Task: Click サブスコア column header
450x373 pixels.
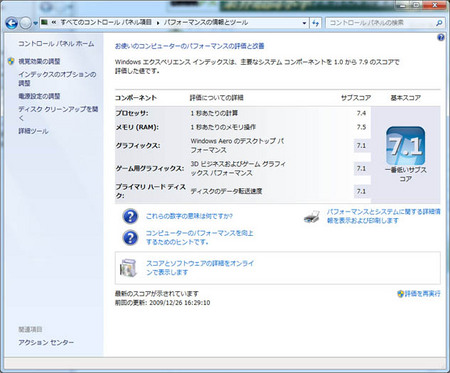Action: coord(356,98)
